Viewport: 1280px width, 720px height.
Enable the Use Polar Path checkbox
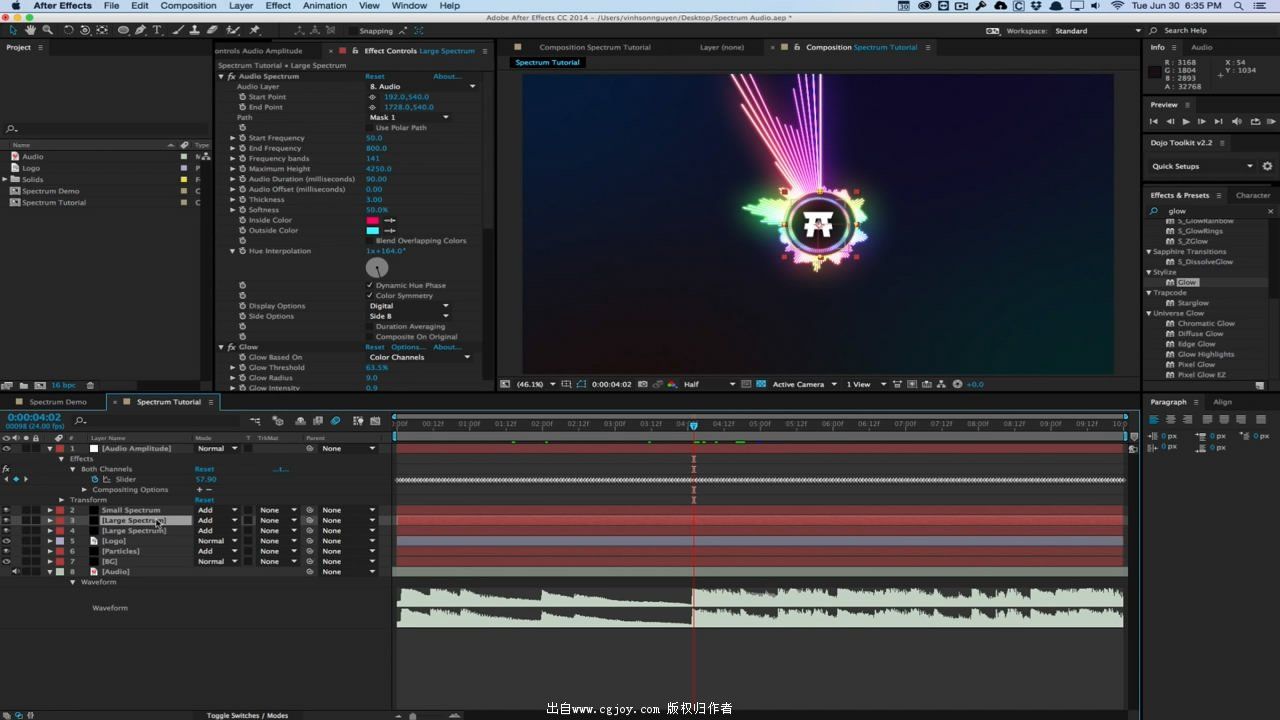pos(370,128)
